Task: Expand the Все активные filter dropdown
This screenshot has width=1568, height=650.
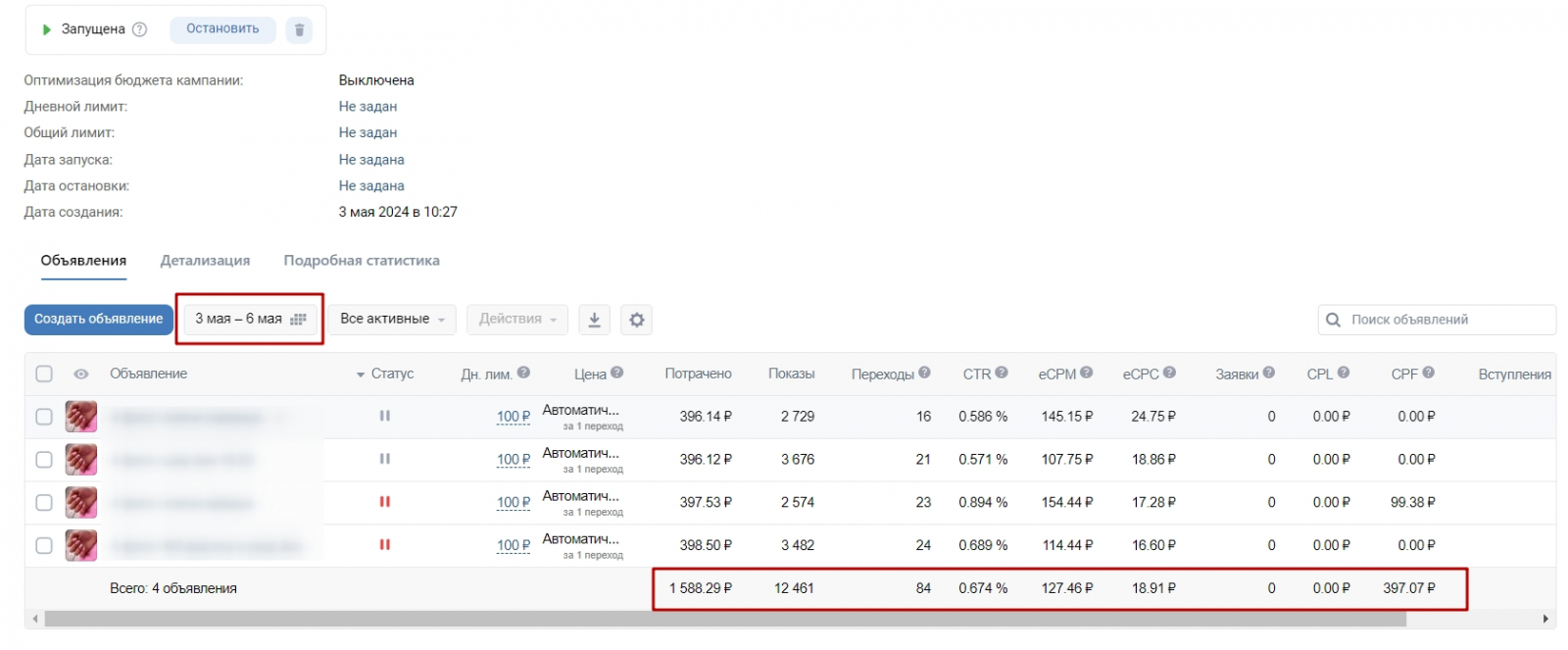Action: click(392, 320)
